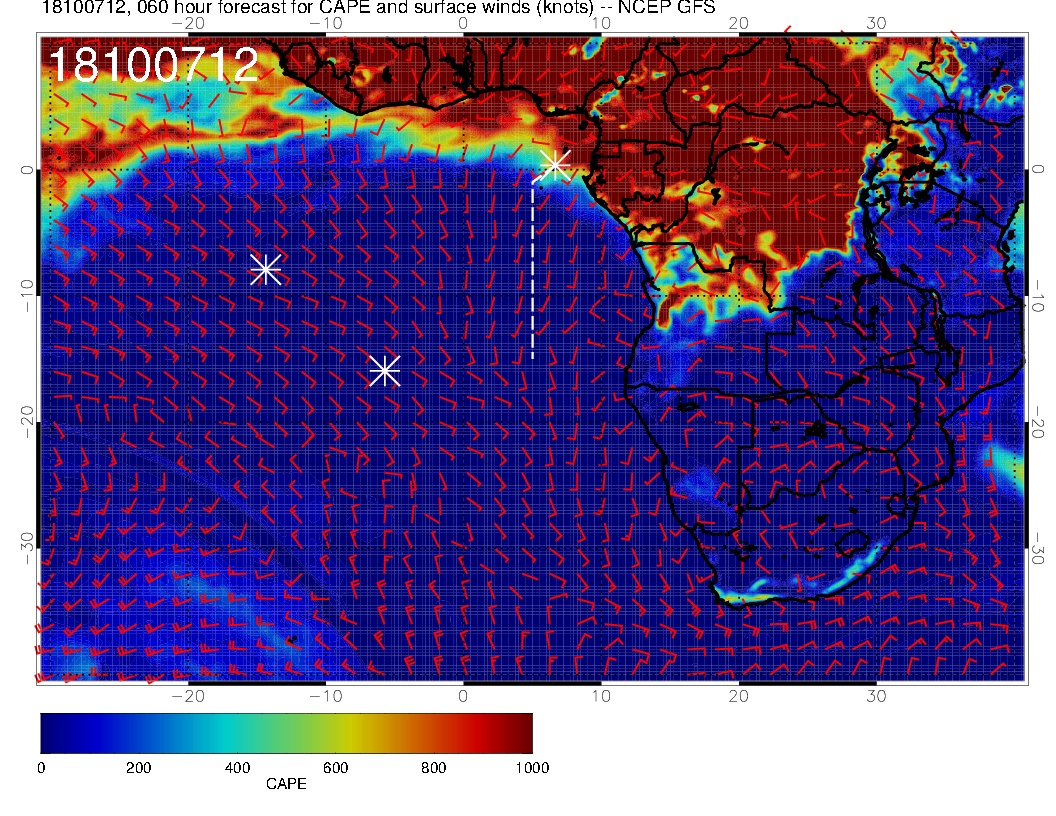This screenshot has width=1056, height=816.
Task: Click the southernmost white asterisk marker
Action: [384, 371]
